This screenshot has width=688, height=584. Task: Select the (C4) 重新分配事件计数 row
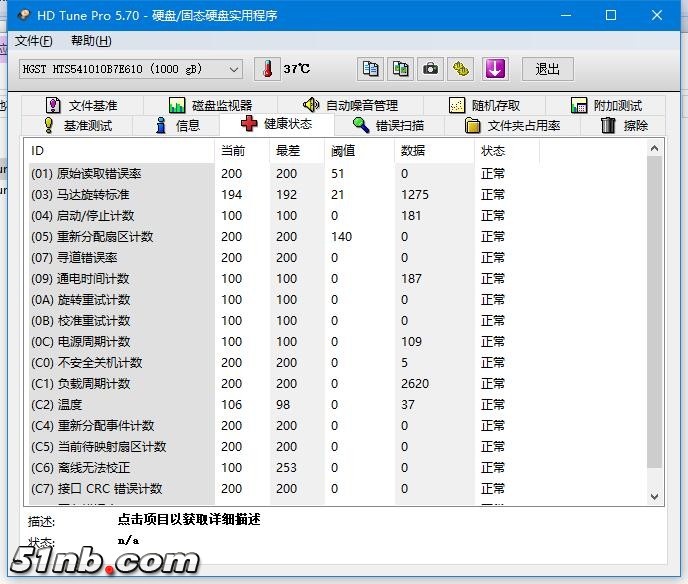(285, 426)
